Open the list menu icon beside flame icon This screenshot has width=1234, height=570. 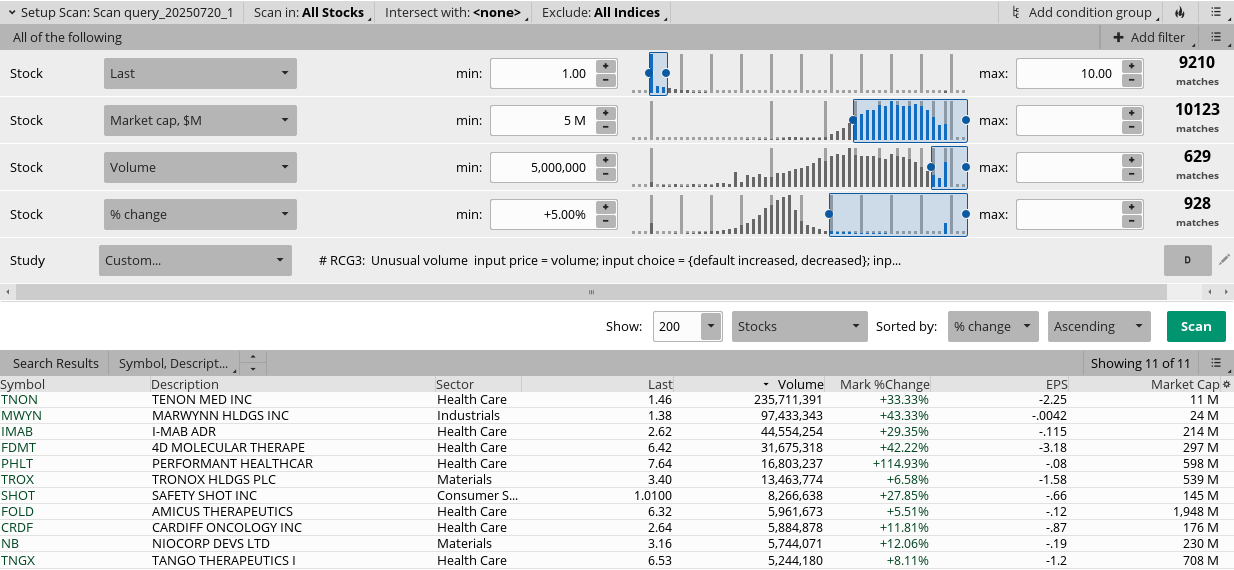[1216, 13]
